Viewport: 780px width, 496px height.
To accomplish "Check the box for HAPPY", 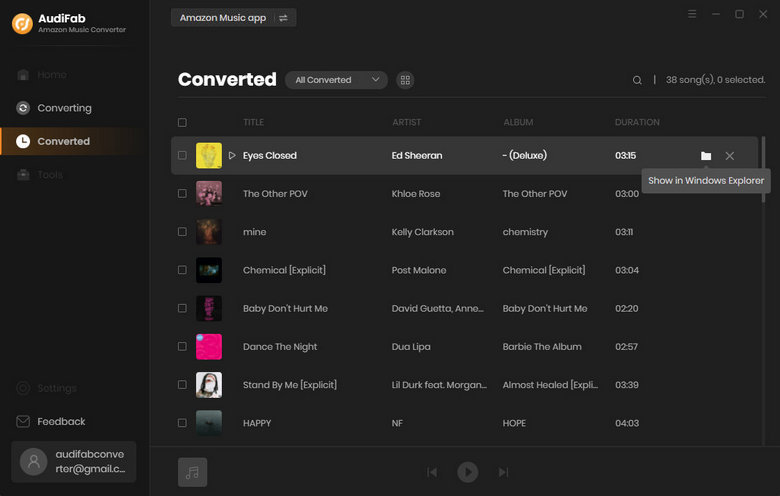I will 182,423.
